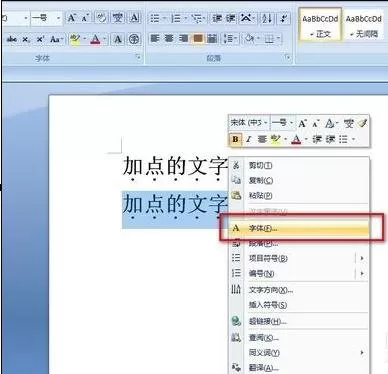
Task: Open the mini toolbar font name dropdown
Action: (266, 123)
